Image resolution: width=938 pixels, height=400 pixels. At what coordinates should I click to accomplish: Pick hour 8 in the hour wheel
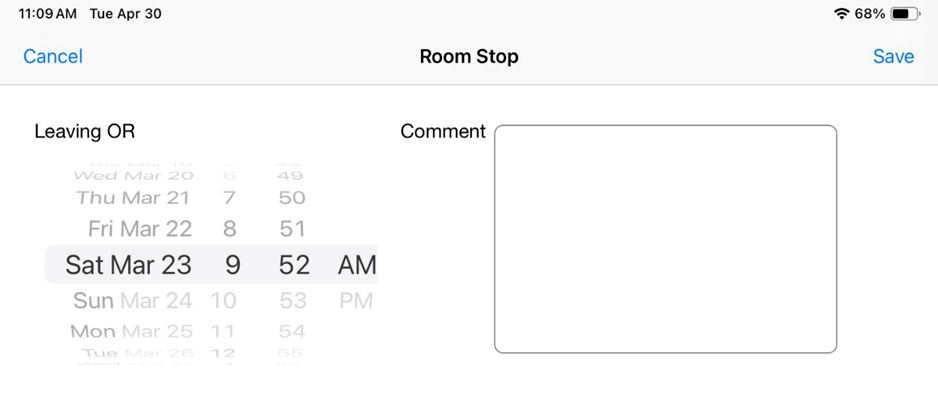(x=229, y=228)
